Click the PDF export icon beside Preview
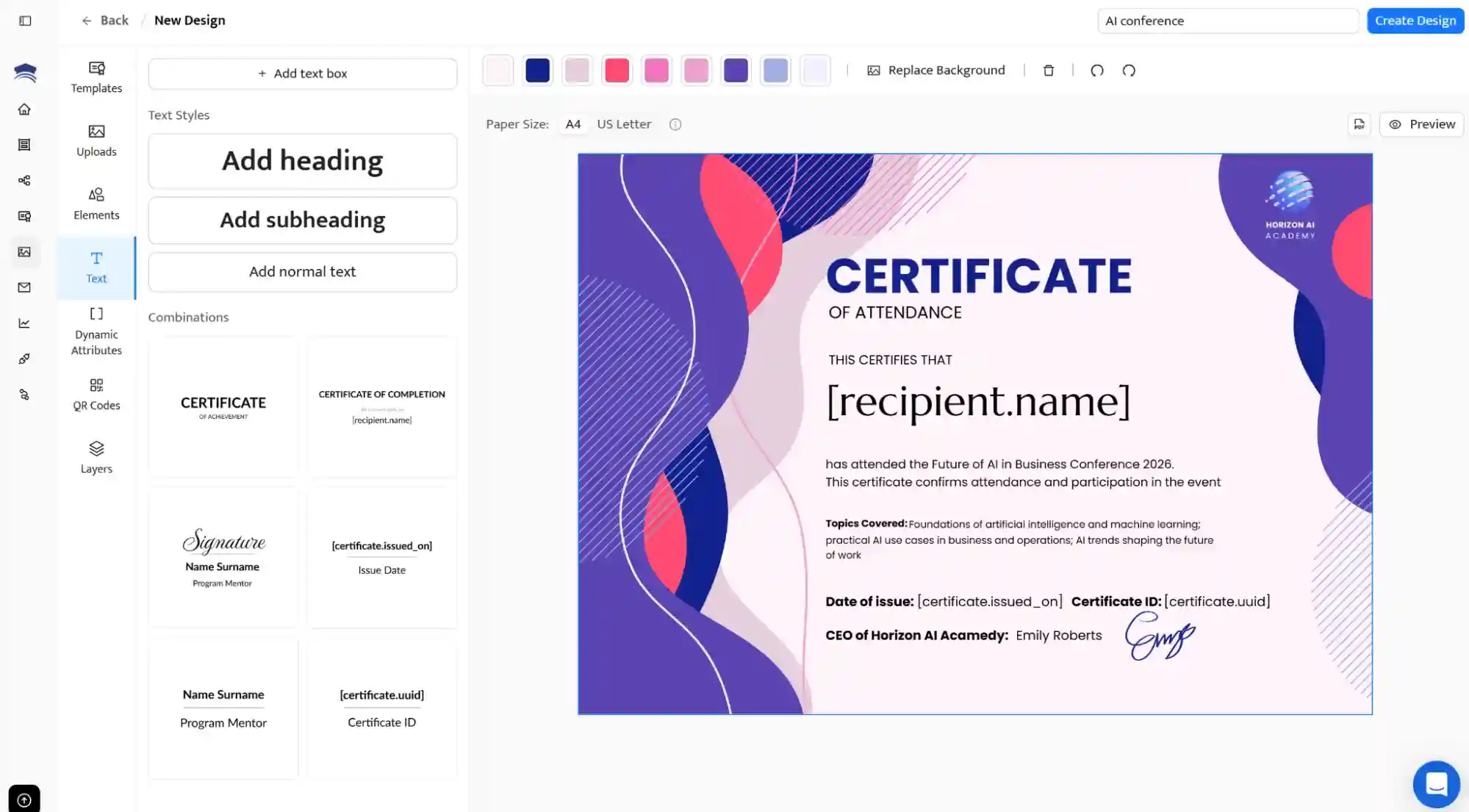Image resolution: width=1469 pixels, height=812 pixels. pyautogui.click(x=1359, y=124)
